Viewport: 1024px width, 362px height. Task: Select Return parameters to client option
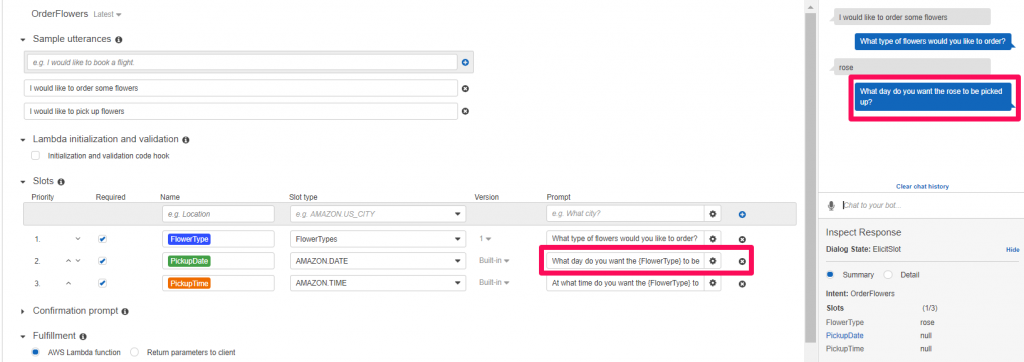135,352
